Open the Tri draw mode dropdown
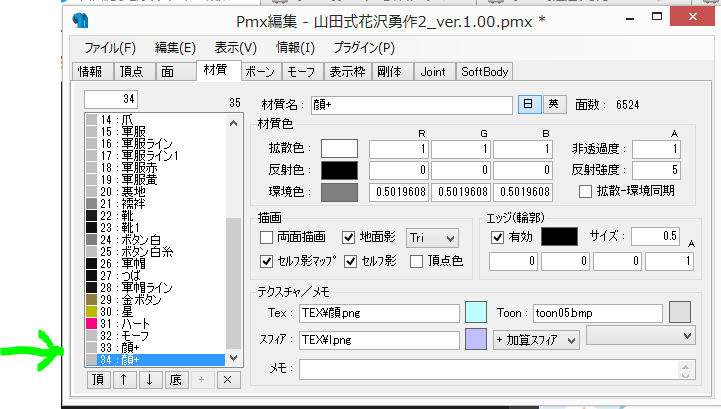 tap(432, 238)
